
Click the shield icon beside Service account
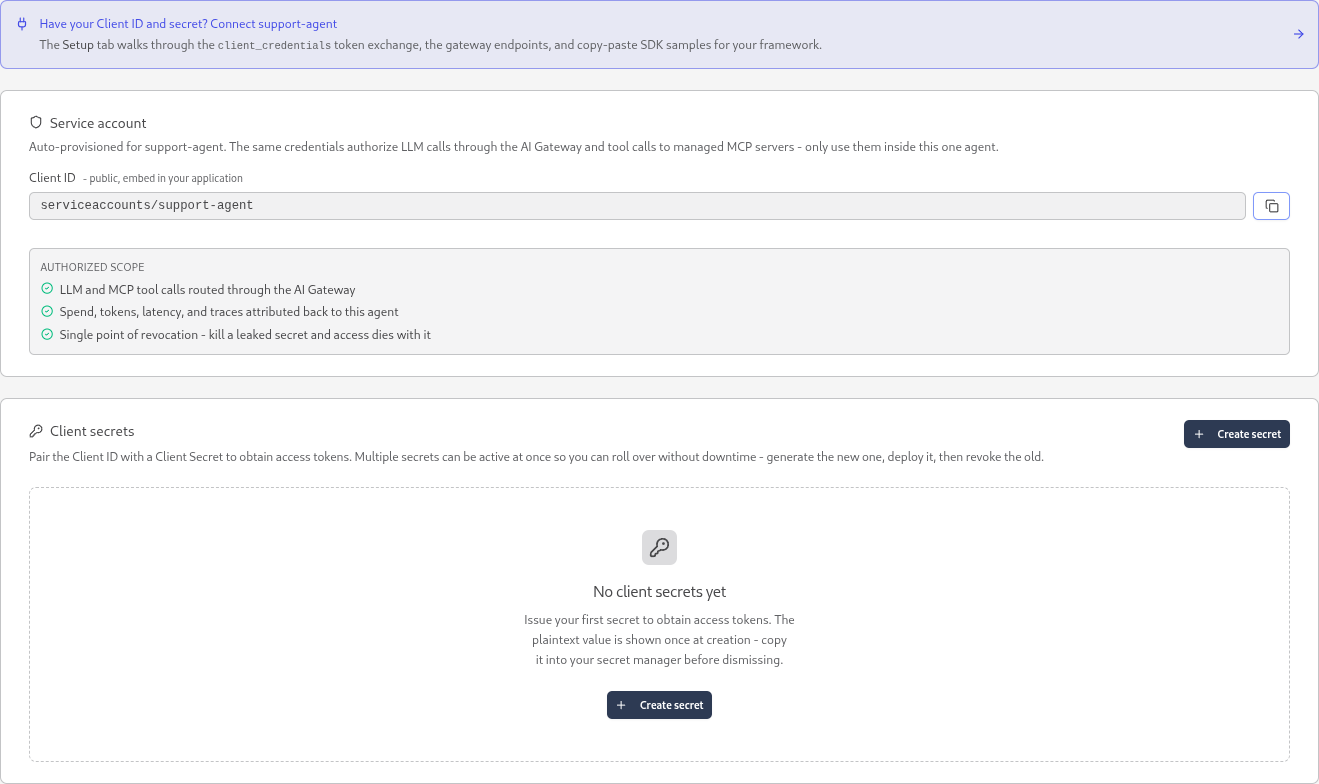(36, 123)
